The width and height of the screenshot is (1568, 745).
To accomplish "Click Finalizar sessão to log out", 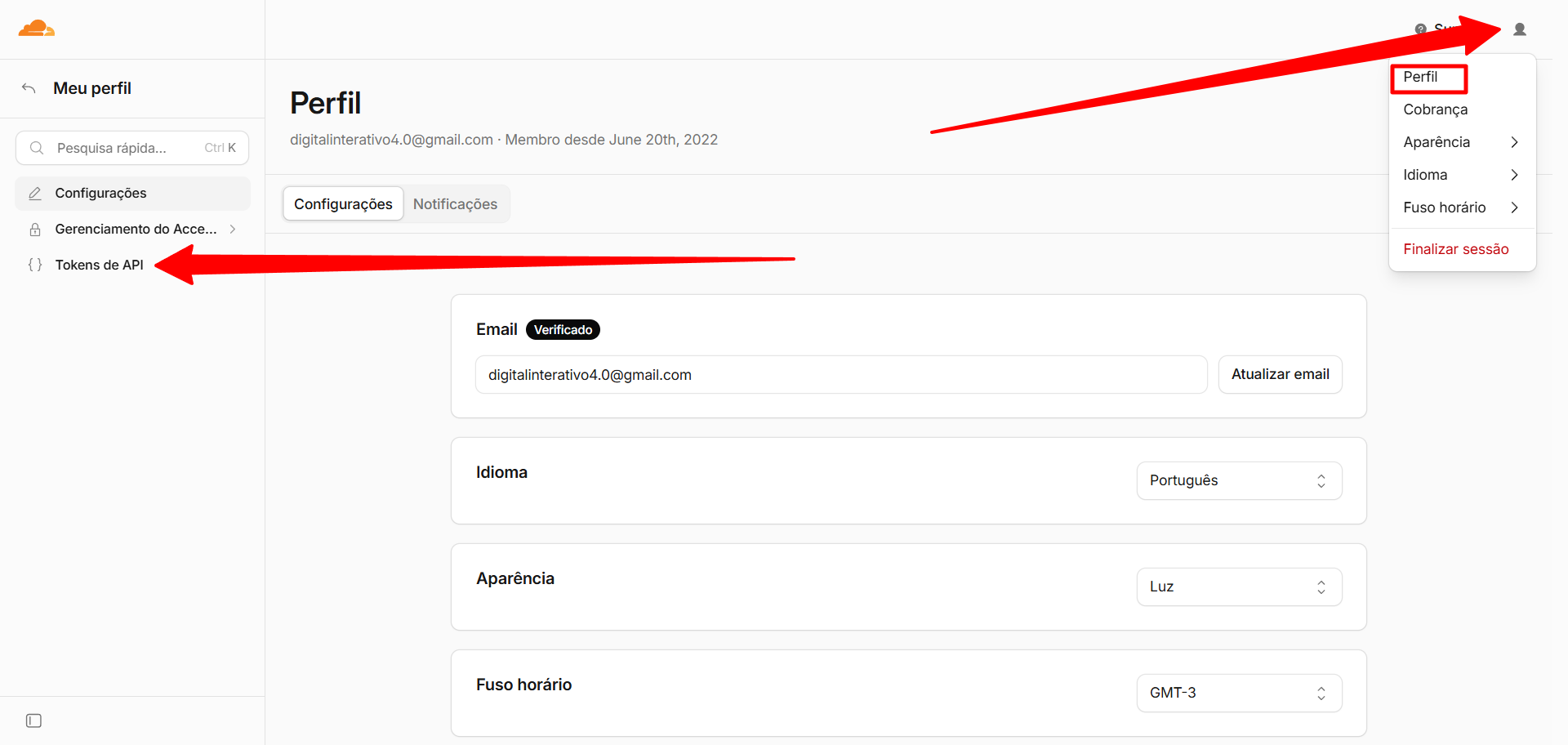I will coord(1456,249).
